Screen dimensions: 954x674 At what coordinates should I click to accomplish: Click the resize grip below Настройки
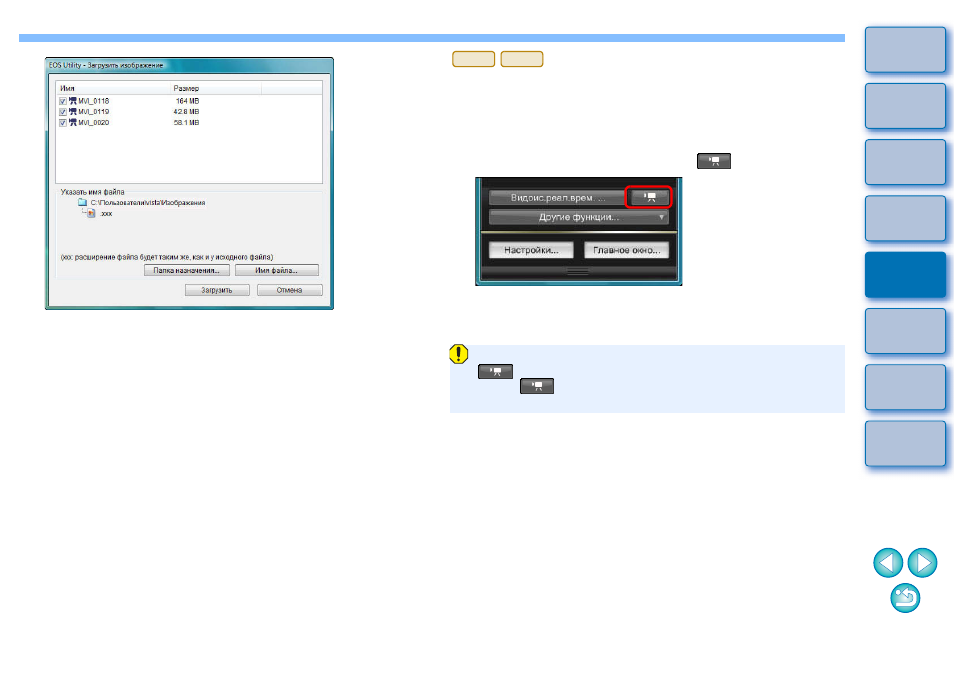(x=578, y=271)
